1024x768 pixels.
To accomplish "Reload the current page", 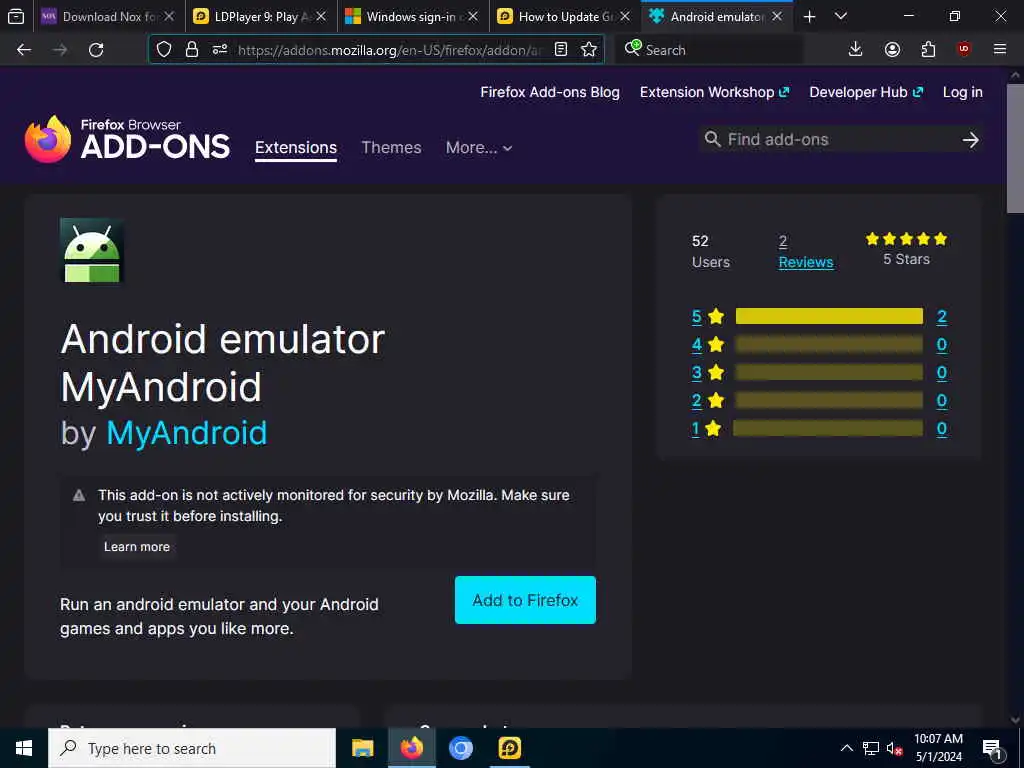I will pos(96,50).
